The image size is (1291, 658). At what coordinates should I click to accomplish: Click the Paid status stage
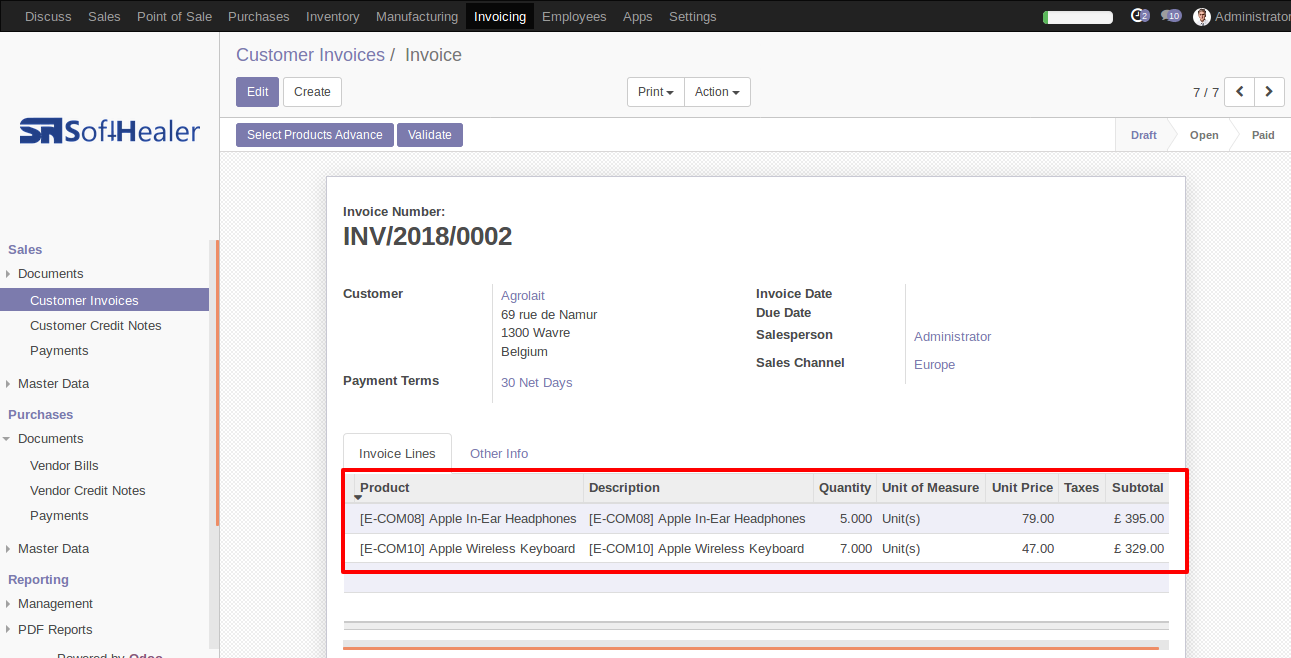tap(1263, 135)
